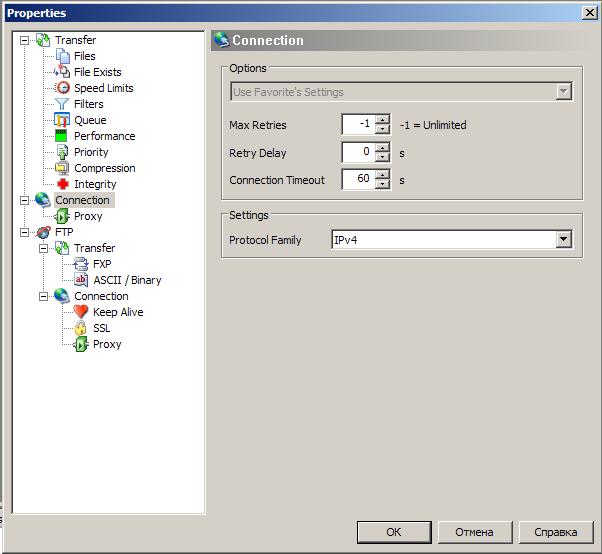Click the Proxy icon under FTP Connection
The width and height of the screenshot is (602, 554).
point(81,344)
